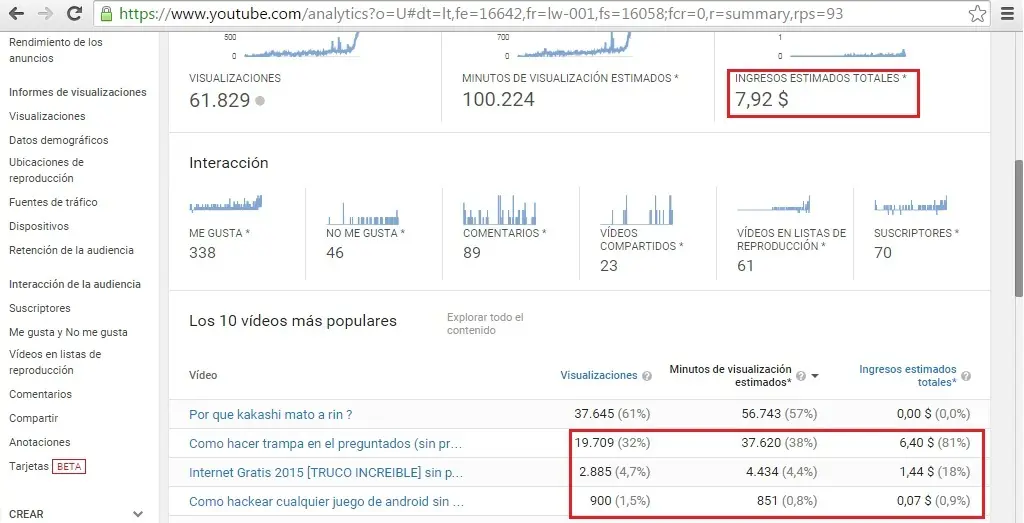Click the browser forward arrow
This screenshot has width=1024, height=523.
click(x=45, y=13)
